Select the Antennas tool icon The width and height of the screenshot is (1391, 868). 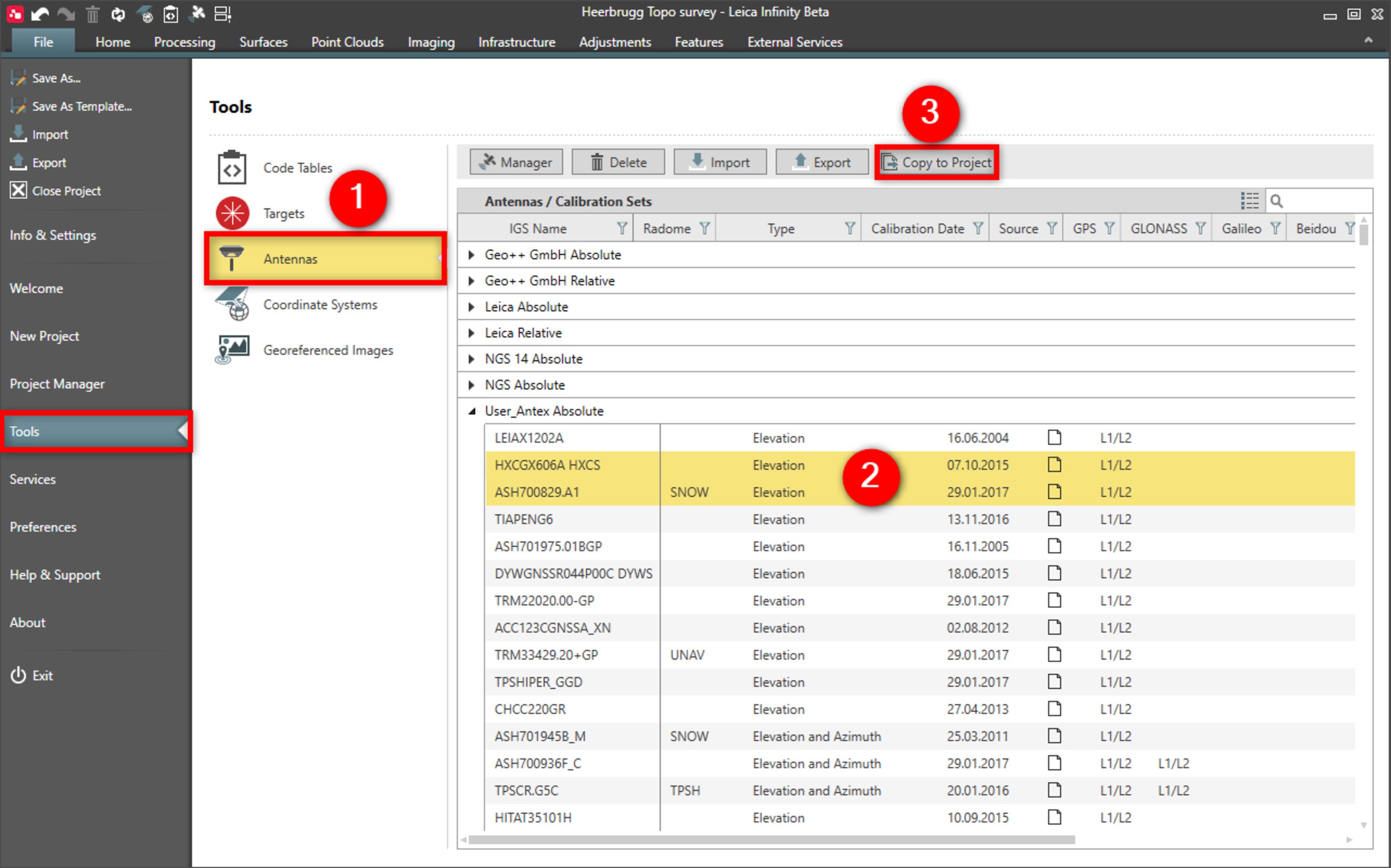(232, 258)
